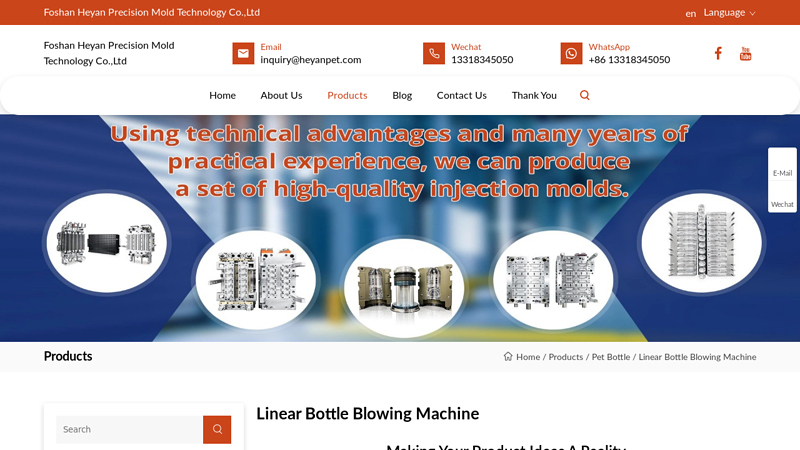
Task: Go to Home menu item
Action: pos(222,95)
